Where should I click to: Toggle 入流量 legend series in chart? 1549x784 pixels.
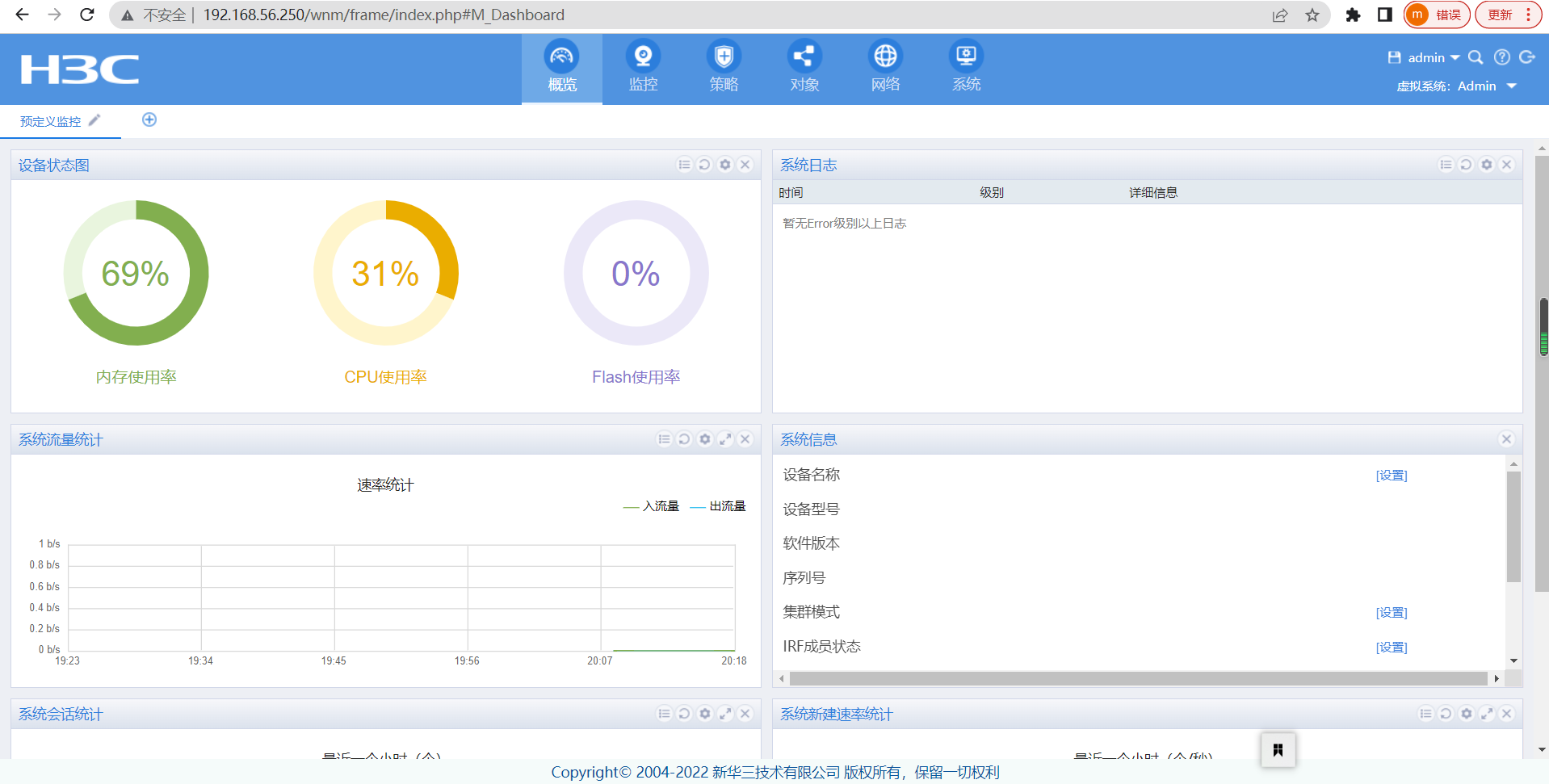tap(652, 506)
